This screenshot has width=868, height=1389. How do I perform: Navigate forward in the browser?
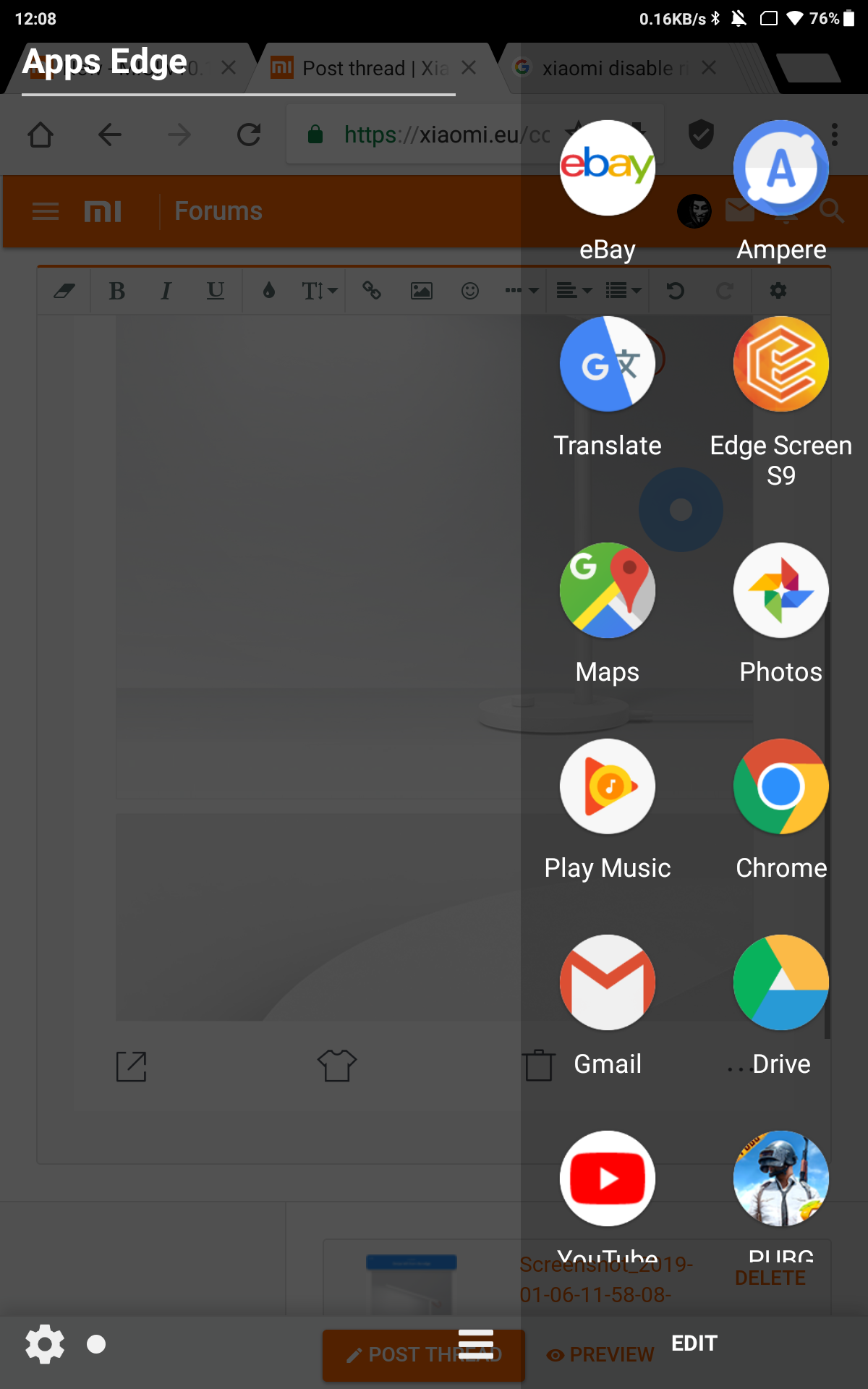(x=179, y=135)
